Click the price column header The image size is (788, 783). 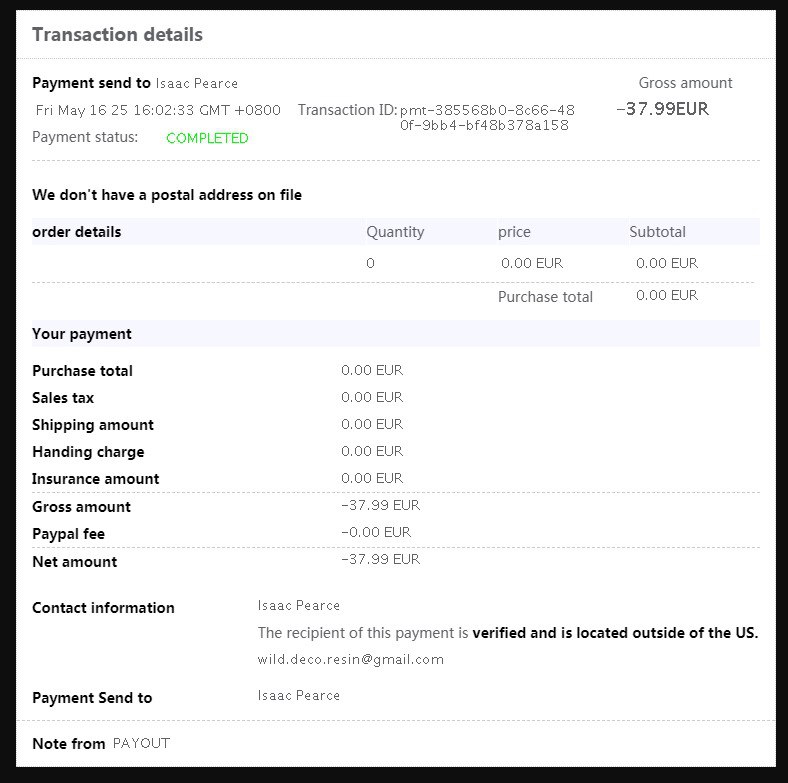514,232
